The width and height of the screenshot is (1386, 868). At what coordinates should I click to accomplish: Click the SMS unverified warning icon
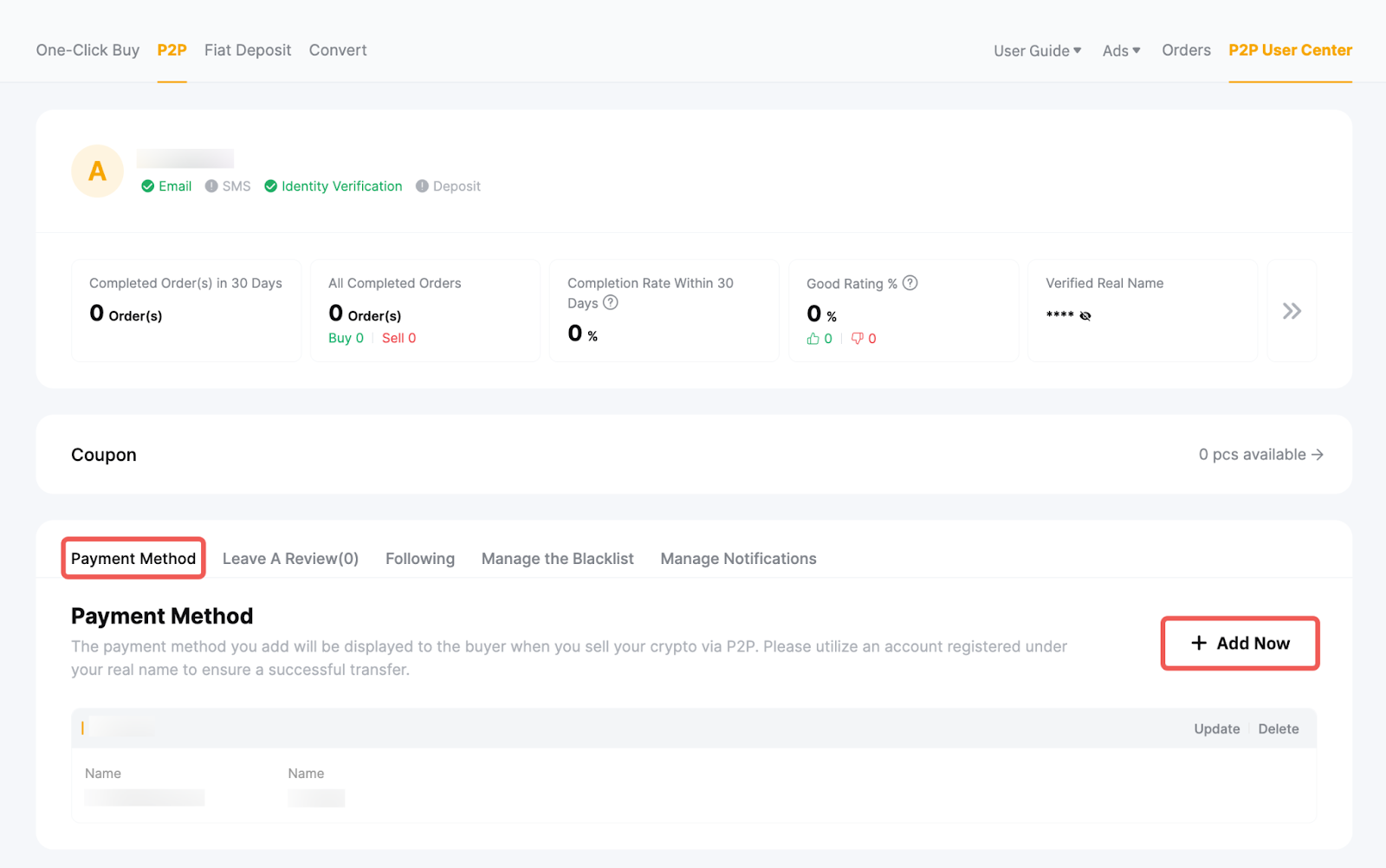pyautogui.click(x=211, y=186)
